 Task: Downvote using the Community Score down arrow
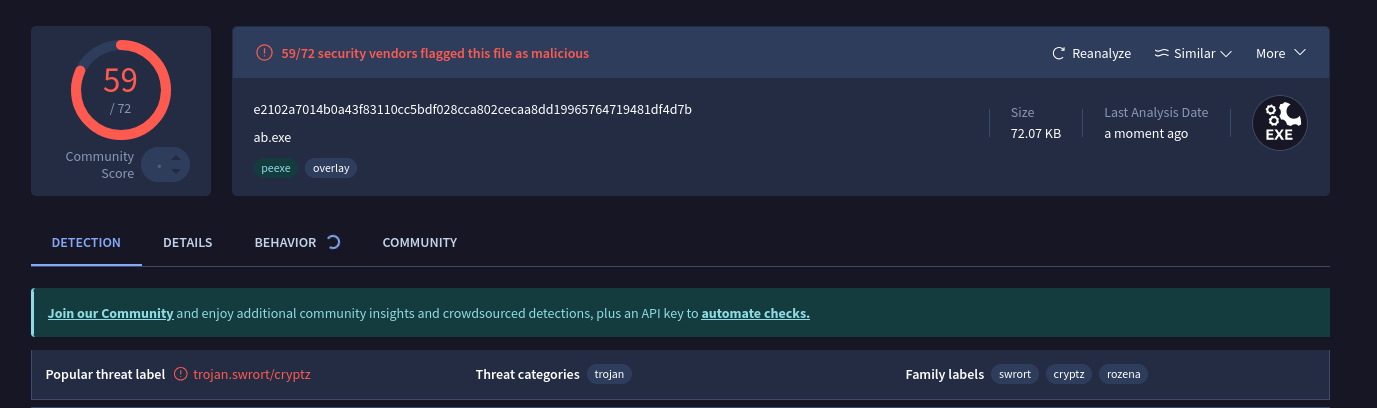(176, 171)
